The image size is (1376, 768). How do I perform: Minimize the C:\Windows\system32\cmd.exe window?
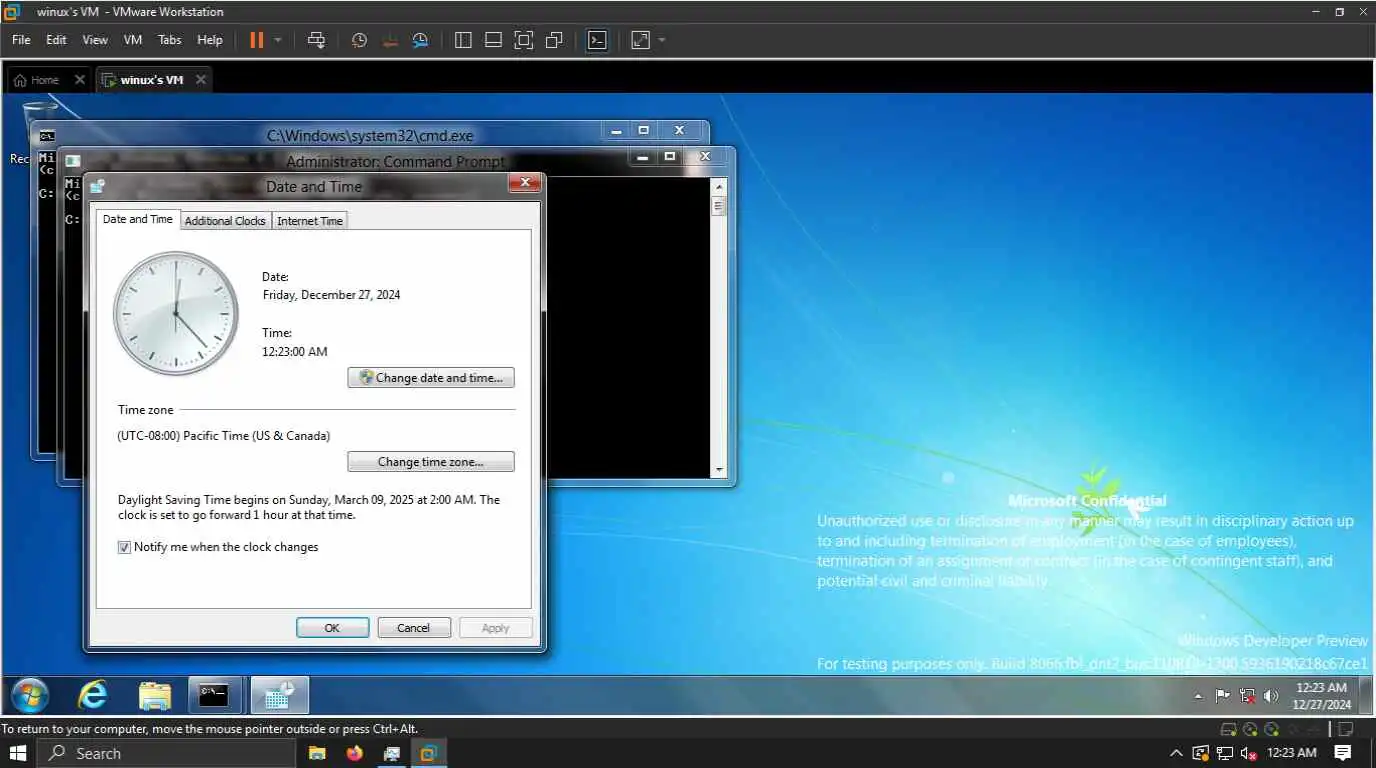pyautogui.click(x=617, y=131)
